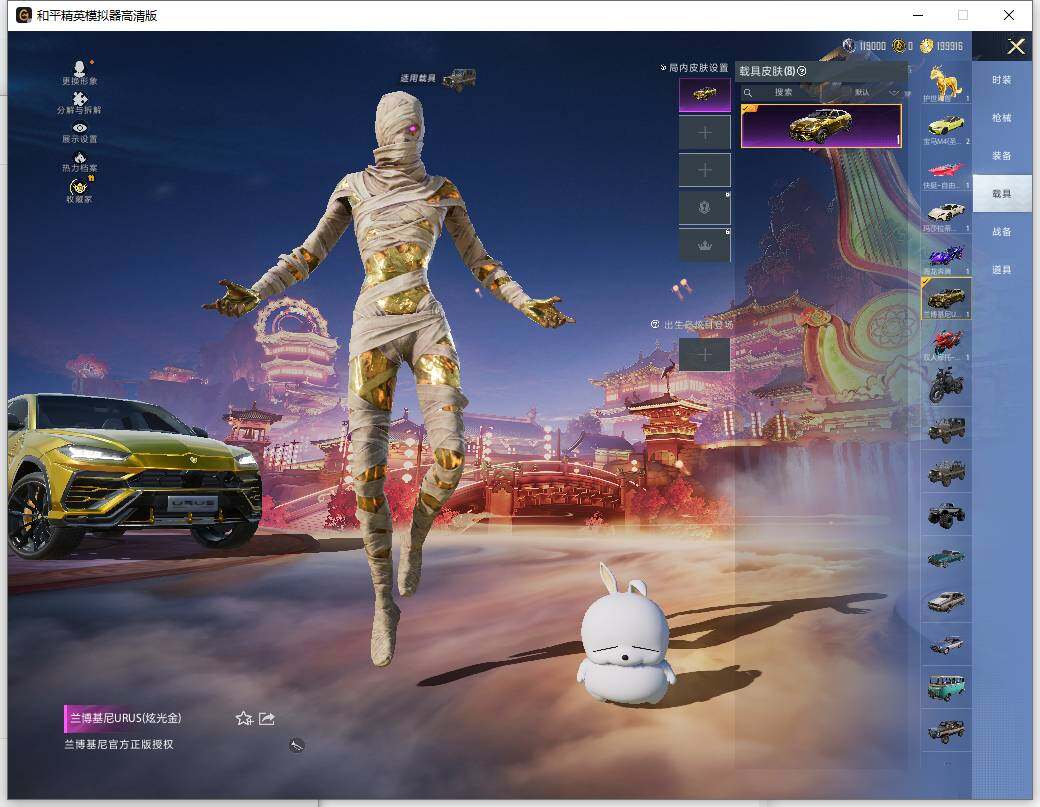Select the 载具 tab
Viewport: 1040px width, 807px height.
(1002, 194)
